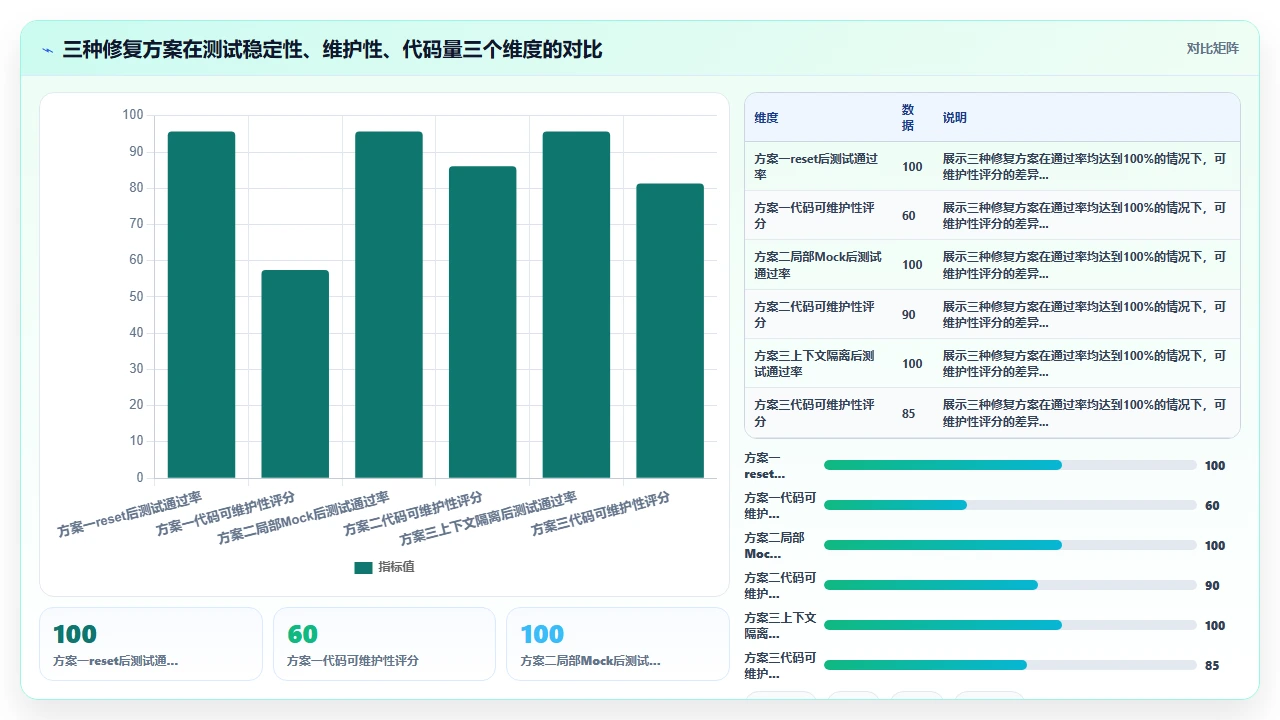Screen dimensions: 1280x720
Task: Click the x-axis label 方案二局部Mock后测试通过率
Action: (303, 518)
